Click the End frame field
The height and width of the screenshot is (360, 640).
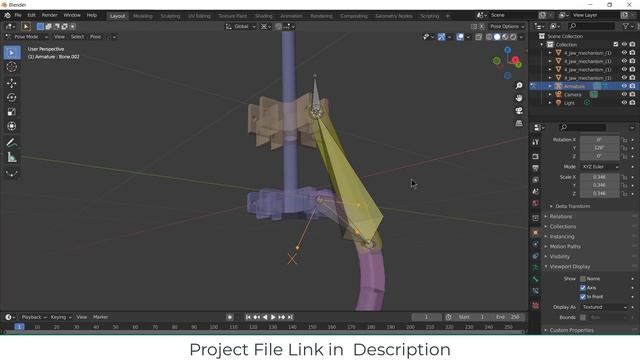coord(508,317)
